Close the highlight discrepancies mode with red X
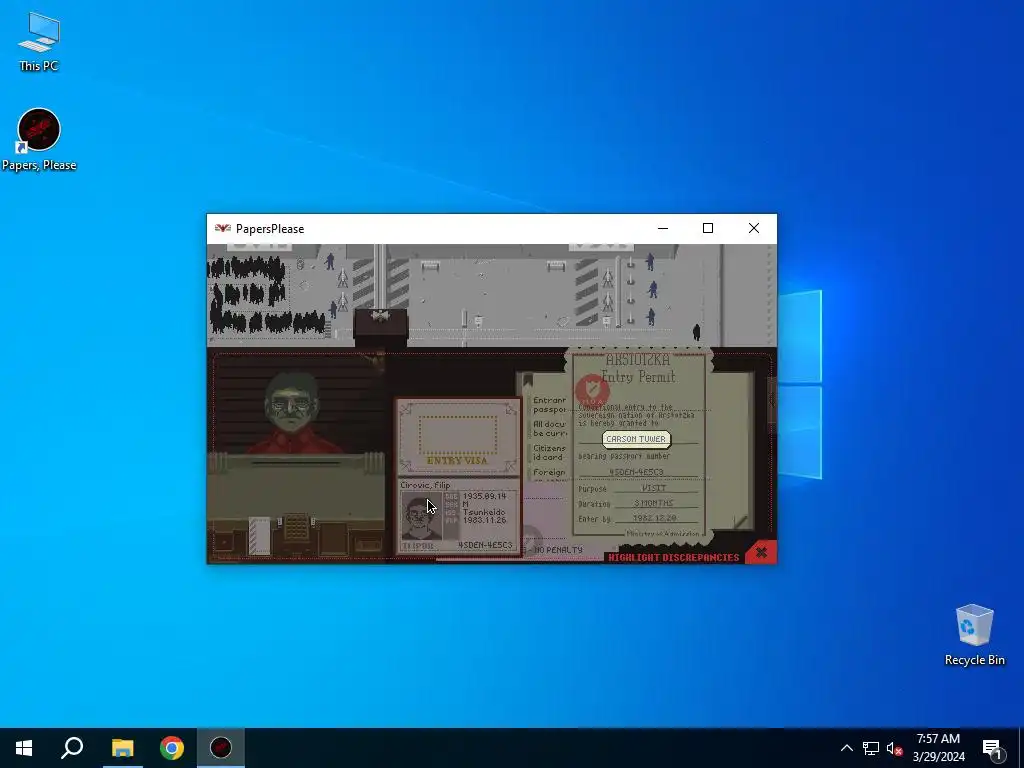The height and width of the screenshot is (768, 1024). point(761,552)
